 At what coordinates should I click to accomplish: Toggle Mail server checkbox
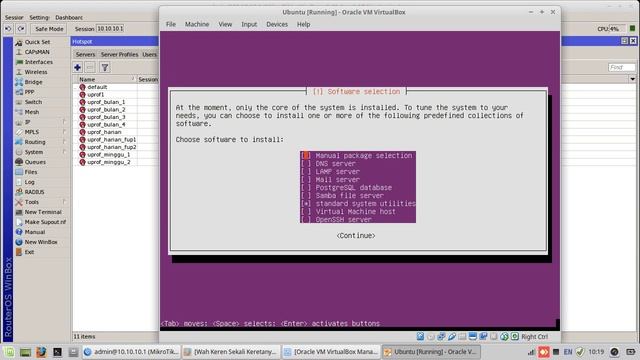pos(306,180)
